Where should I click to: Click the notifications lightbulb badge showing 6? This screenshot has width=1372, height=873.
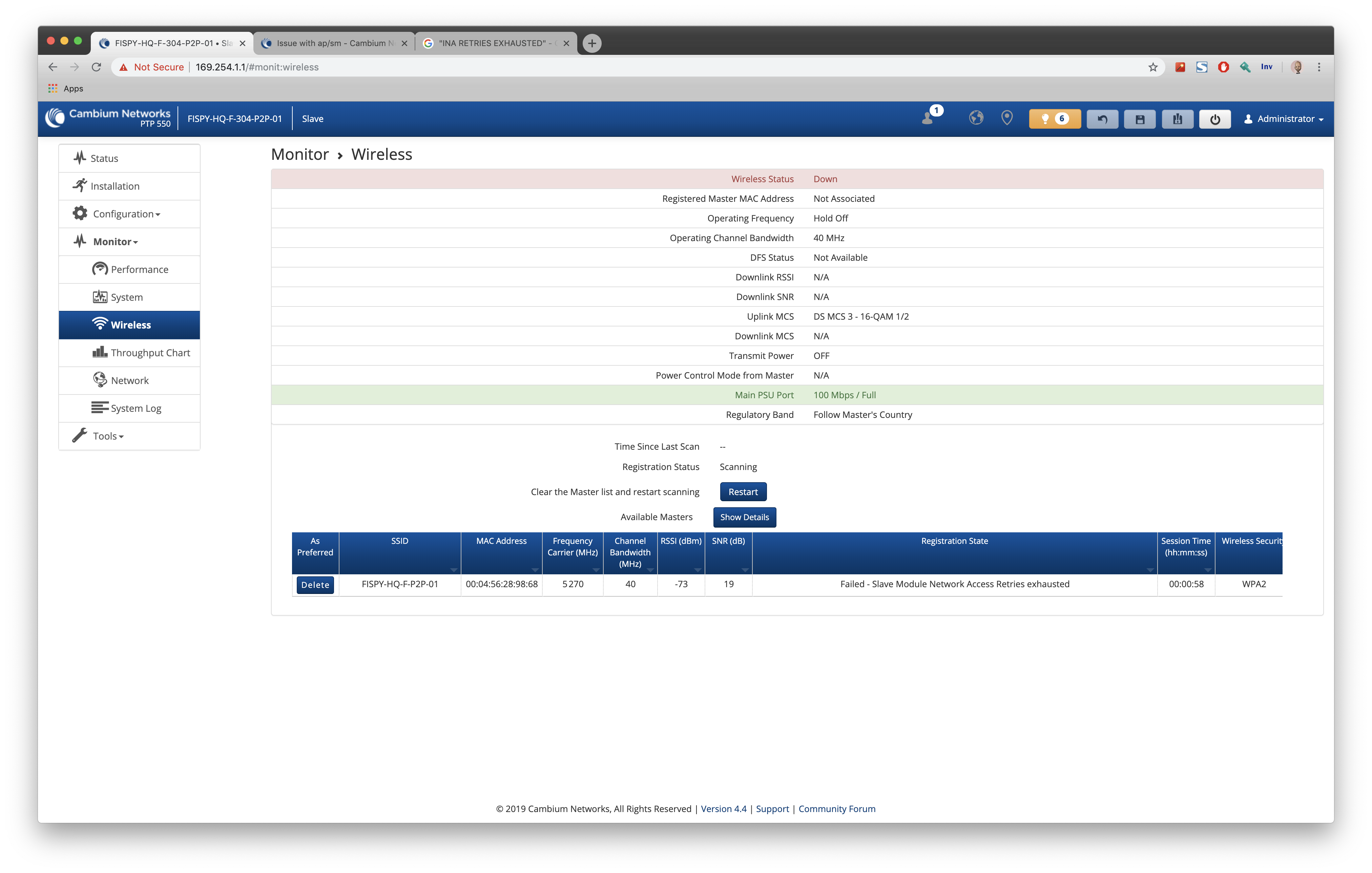[1054, 119]
